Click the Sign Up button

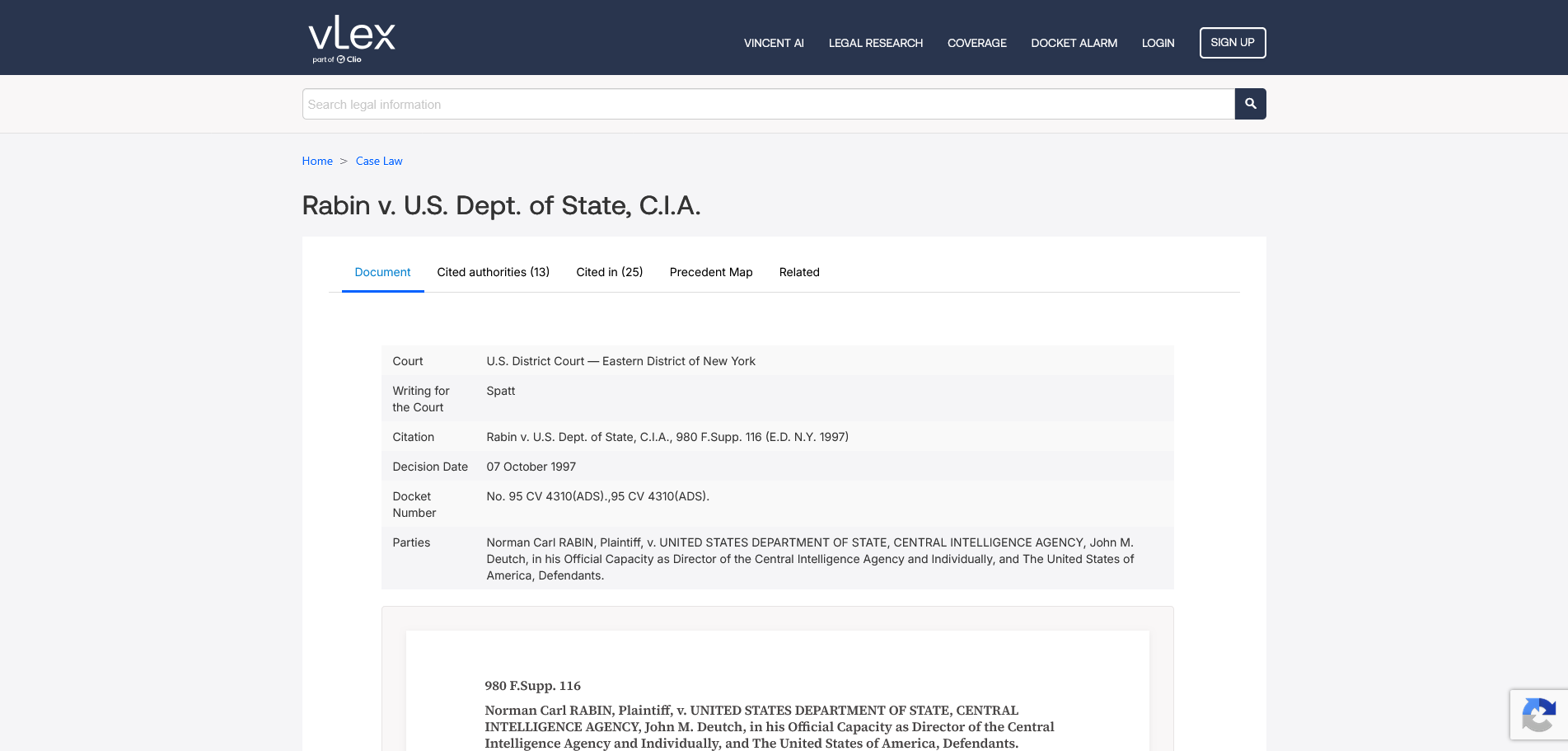coord(1232,43)
